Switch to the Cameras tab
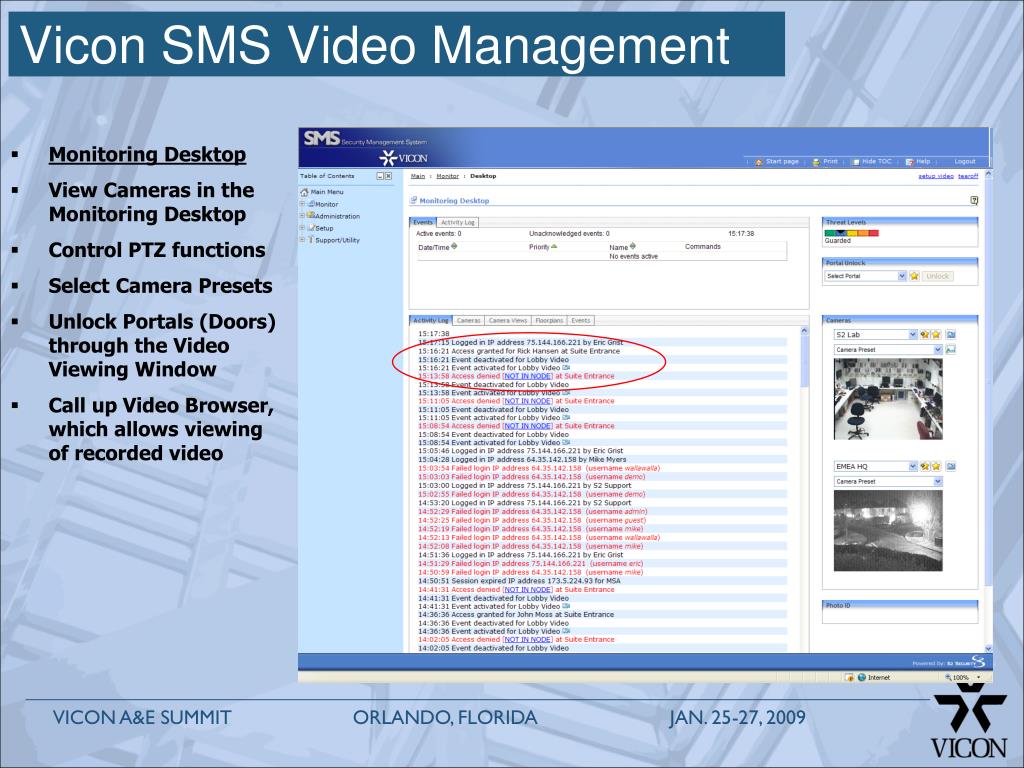The image size is (1024, 768). 468,321
